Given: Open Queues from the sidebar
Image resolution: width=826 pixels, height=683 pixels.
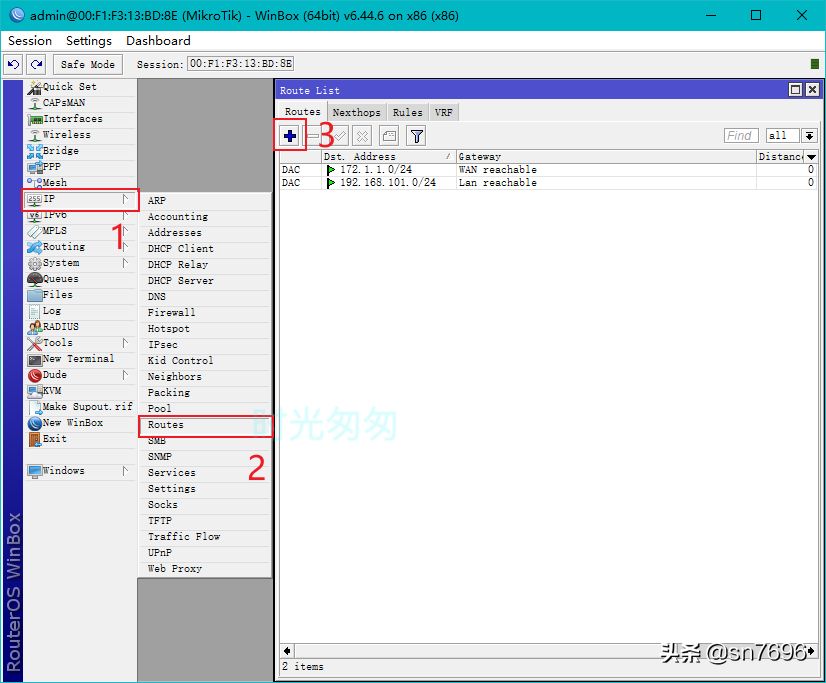Looking at the screenshot, I should tap(81, 279).
